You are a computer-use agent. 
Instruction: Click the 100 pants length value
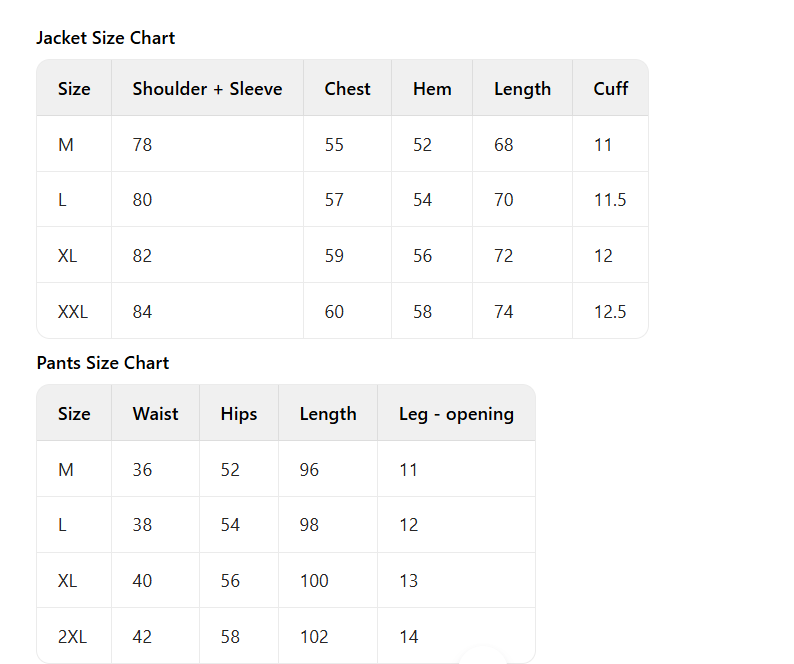point(314,581)
